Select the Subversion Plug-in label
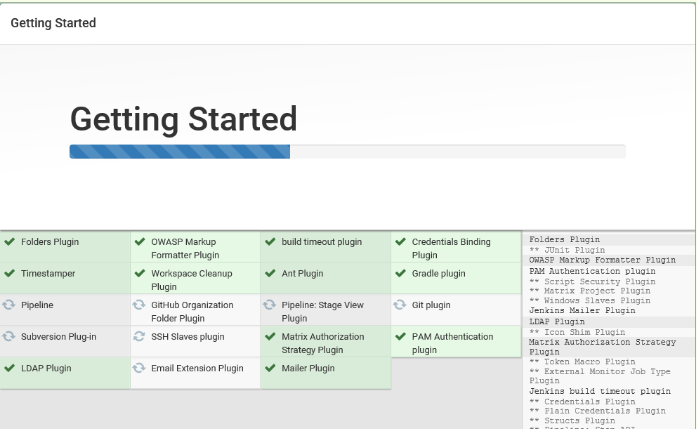This screenshot has height=429, width=697. 59,337
